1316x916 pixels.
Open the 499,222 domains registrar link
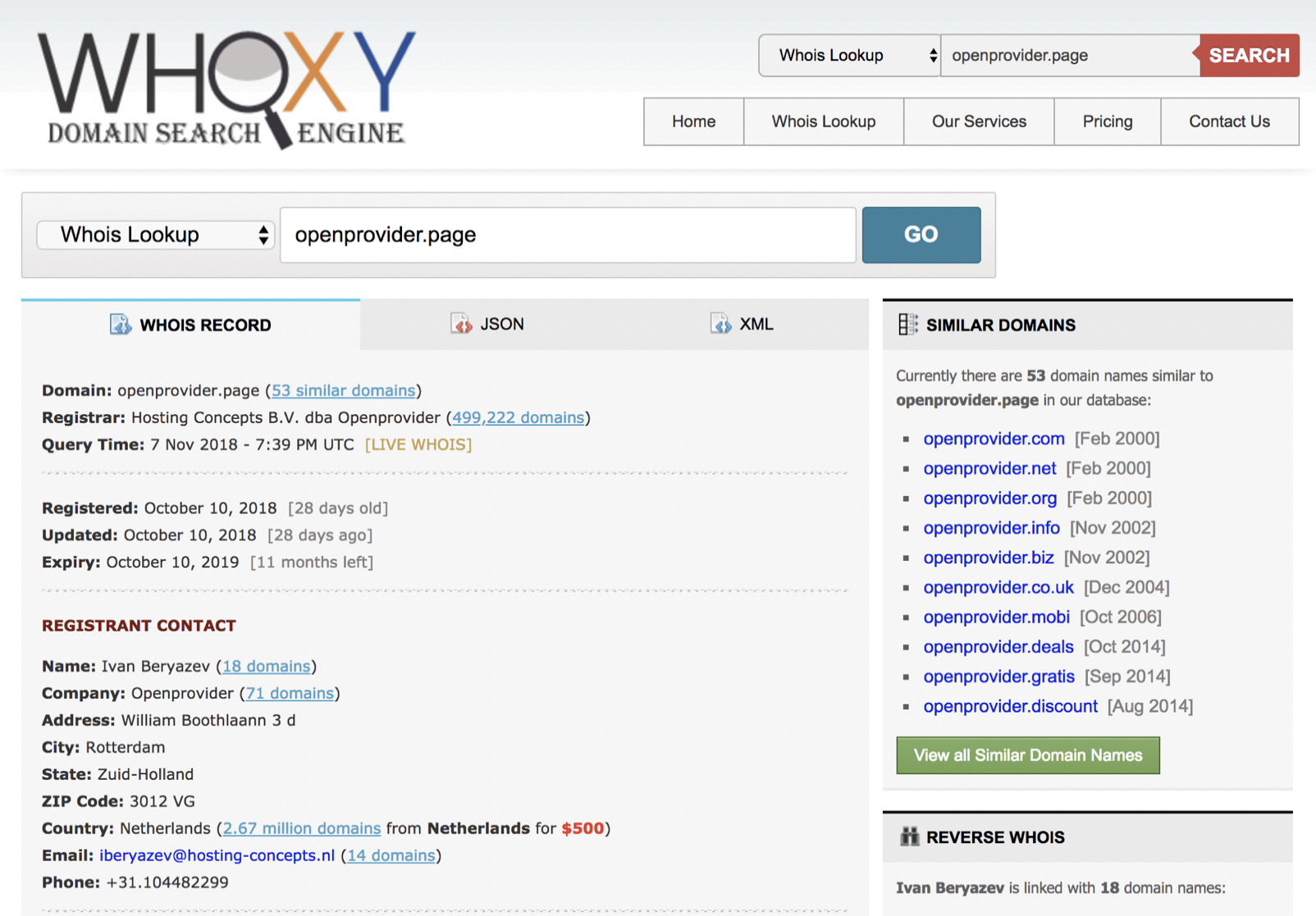click(519, 417)
